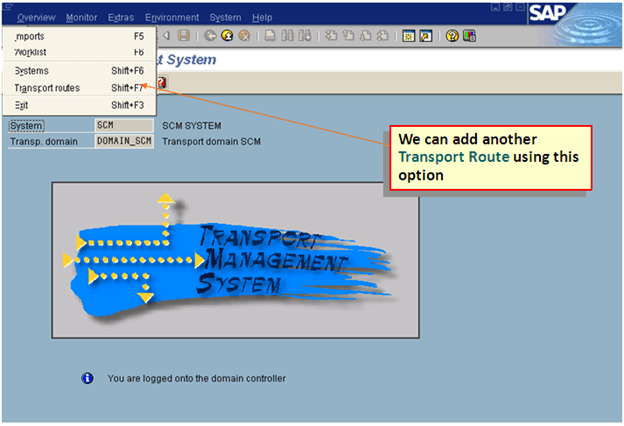
Task: Select Worklist menu entry
Action: 79,52
